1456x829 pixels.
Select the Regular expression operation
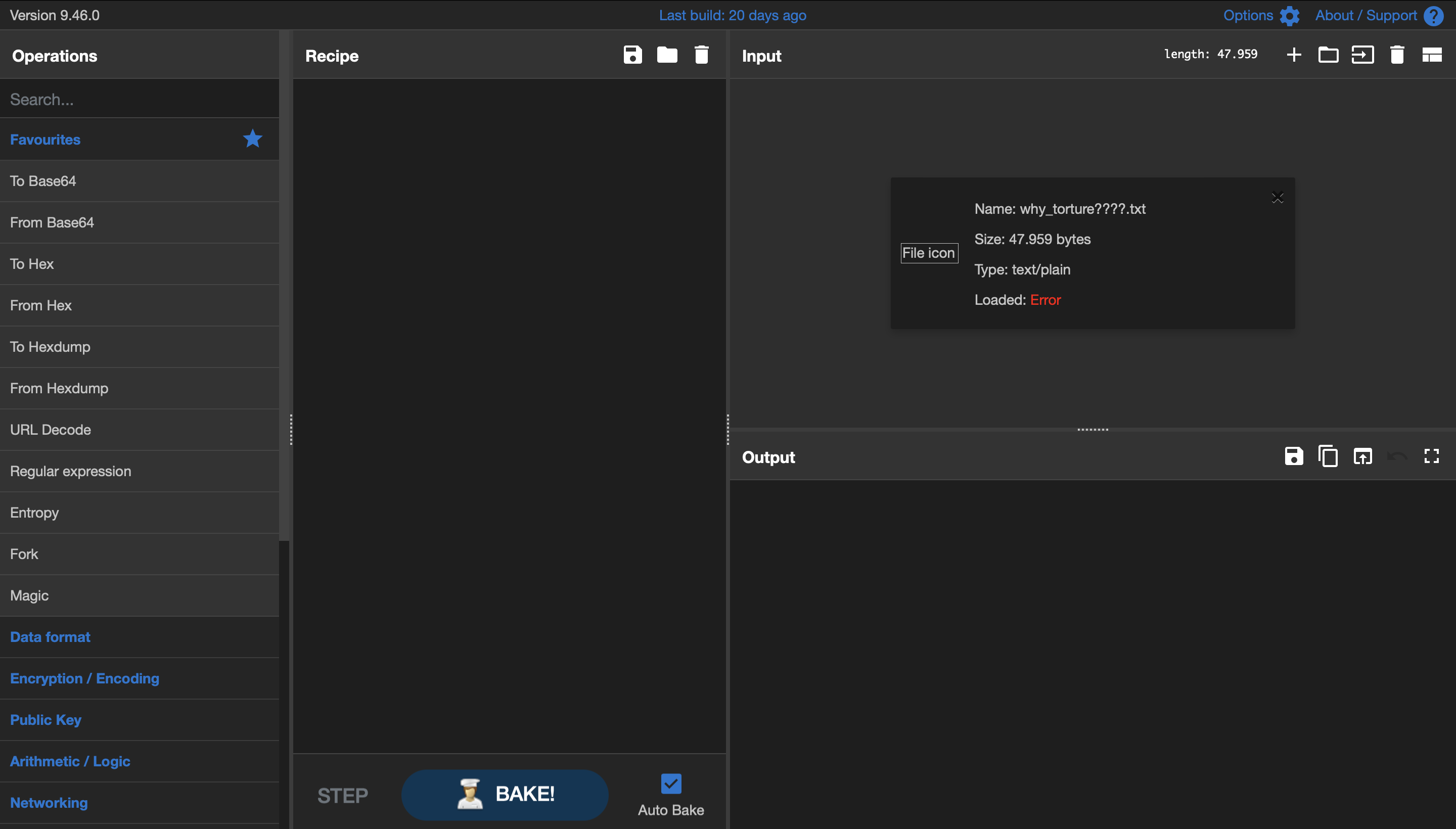point(140,472)
